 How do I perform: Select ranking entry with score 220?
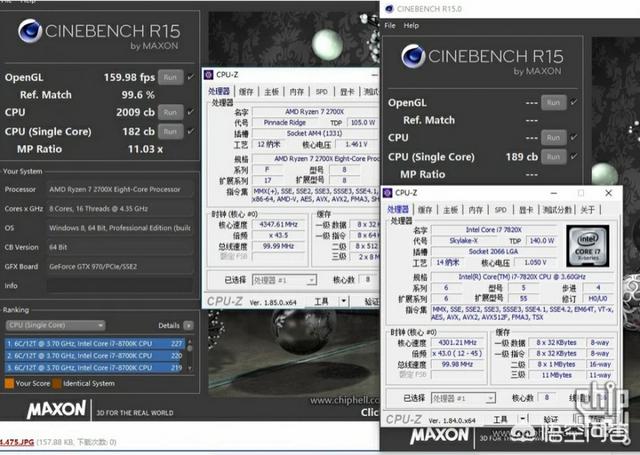click(94, 355)
